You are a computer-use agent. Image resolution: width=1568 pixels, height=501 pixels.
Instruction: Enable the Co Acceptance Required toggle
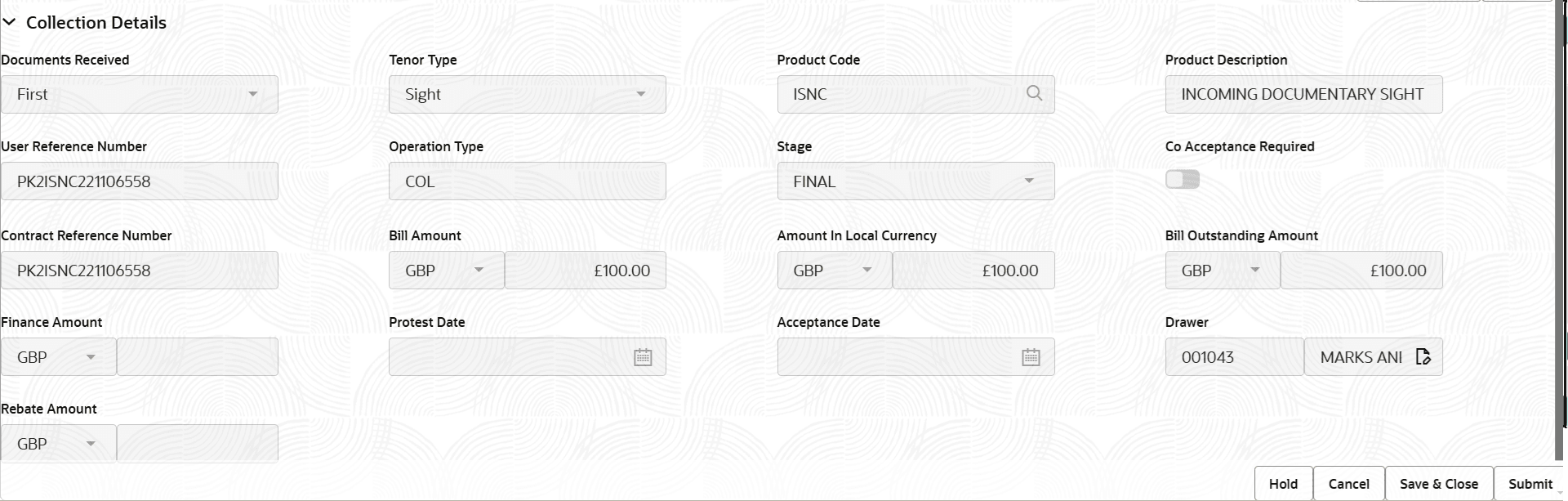[x=1183, y=178]
